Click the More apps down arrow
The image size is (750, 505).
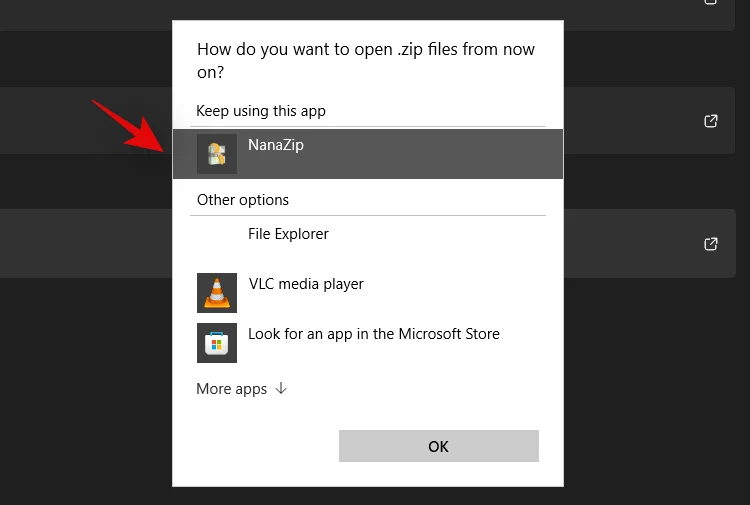281,388
